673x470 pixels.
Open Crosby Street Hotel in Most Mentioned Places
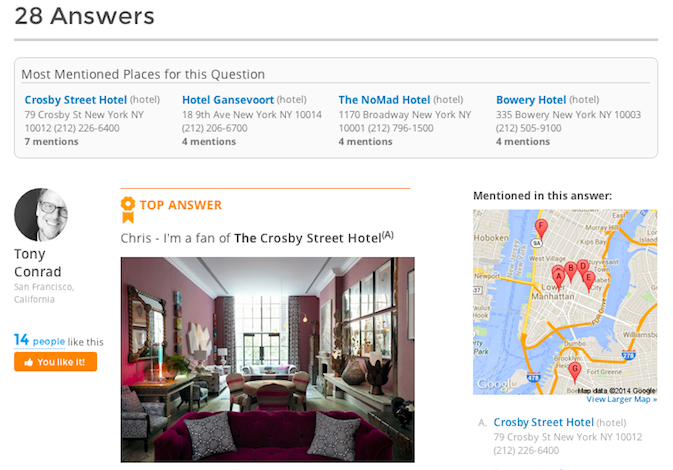click(76, 100)
